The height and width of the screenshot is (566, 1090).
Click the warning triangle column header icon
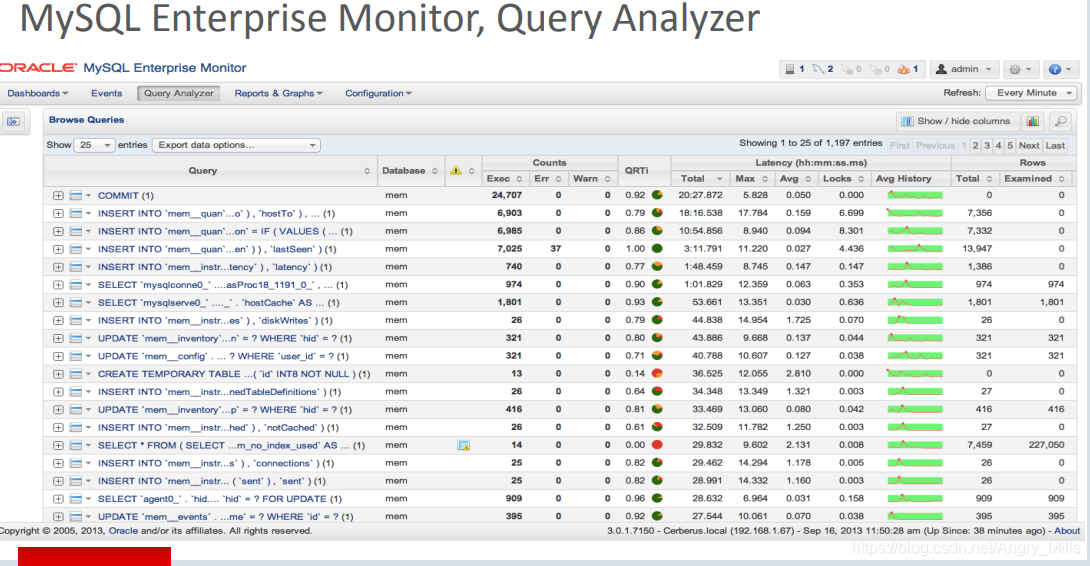pyautogui.click(x=456, y=170)
